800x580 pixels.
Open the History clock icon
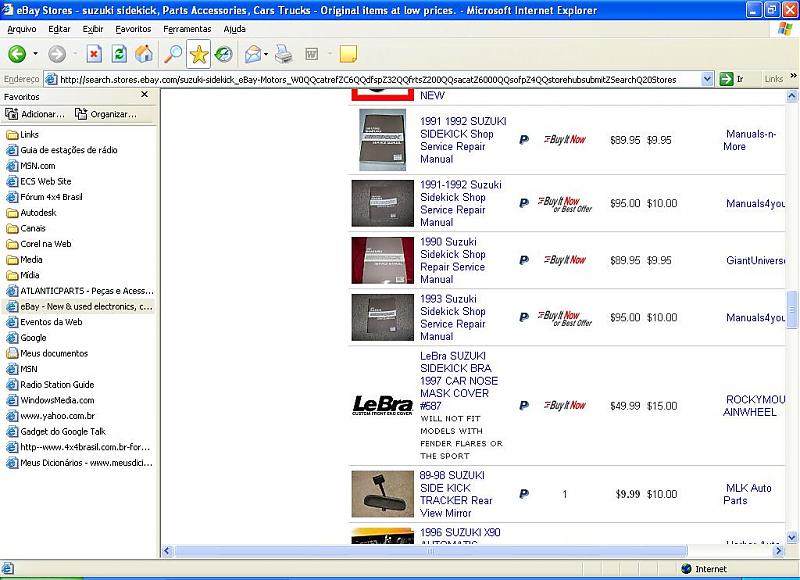223,54
